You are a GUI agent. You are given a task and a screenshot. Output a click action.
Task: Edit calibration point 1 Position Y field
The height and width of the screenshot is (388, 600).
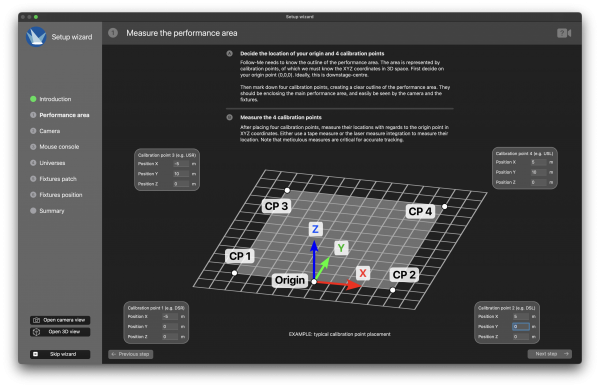click(x=170, y=327)
